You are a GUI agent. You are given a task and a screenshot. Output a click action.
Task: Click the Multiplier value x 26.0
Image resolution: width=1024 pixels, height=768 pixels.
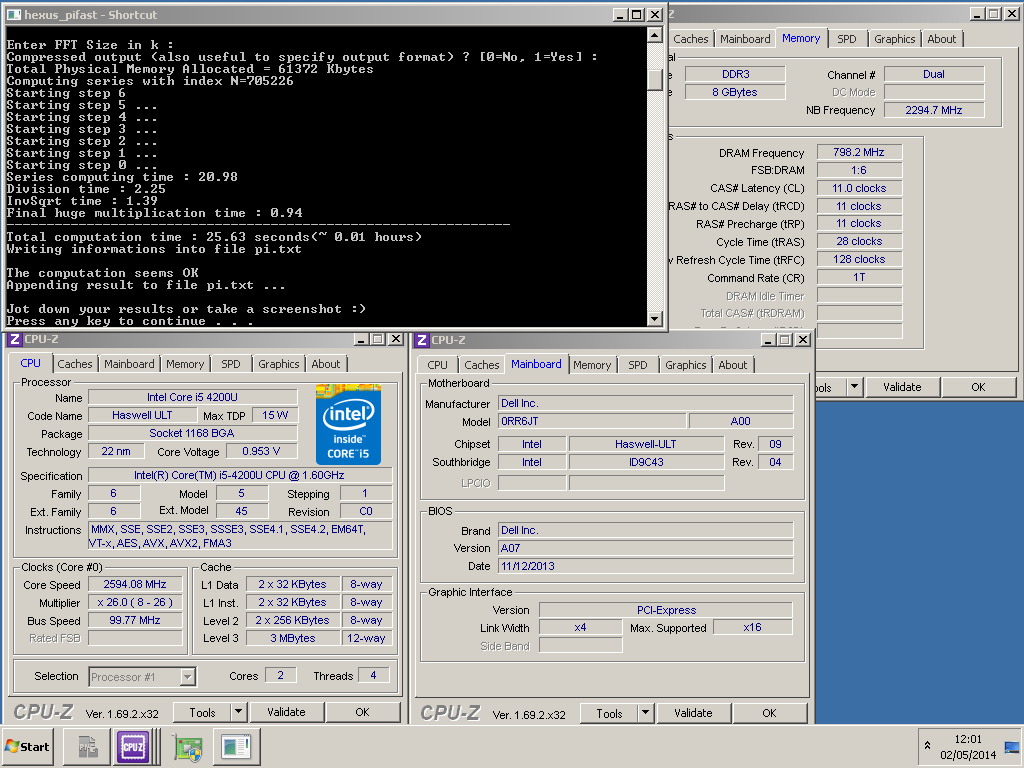(x=135, y=602)
